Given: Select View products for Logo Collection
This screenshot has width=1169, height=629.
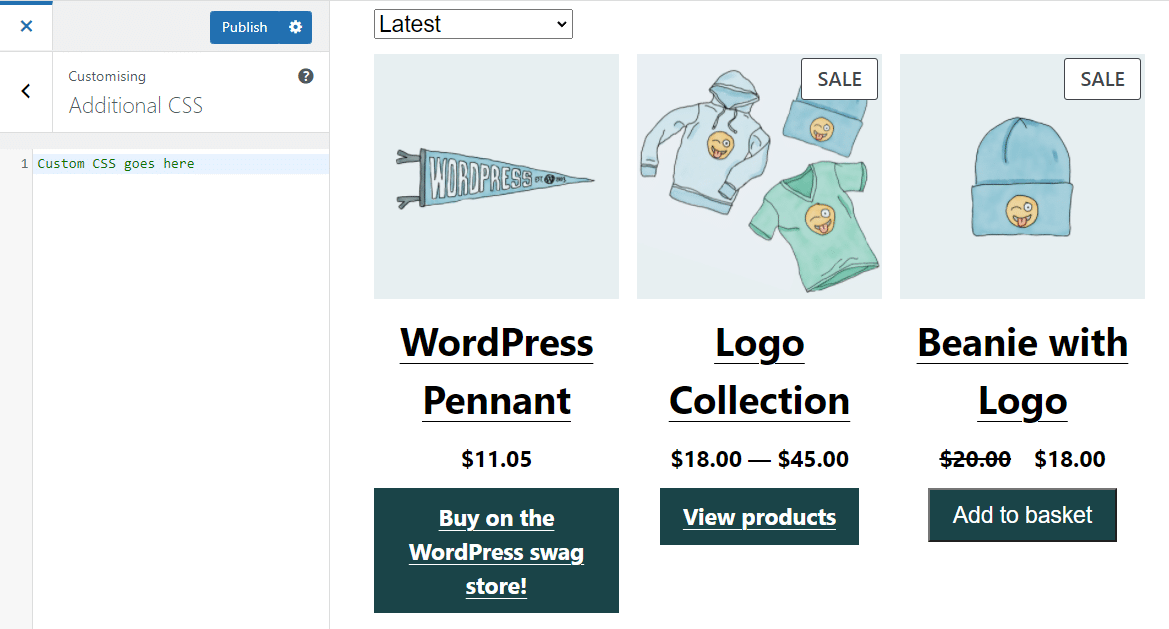Looking at the screenshot, I should [x=758, y=517].
